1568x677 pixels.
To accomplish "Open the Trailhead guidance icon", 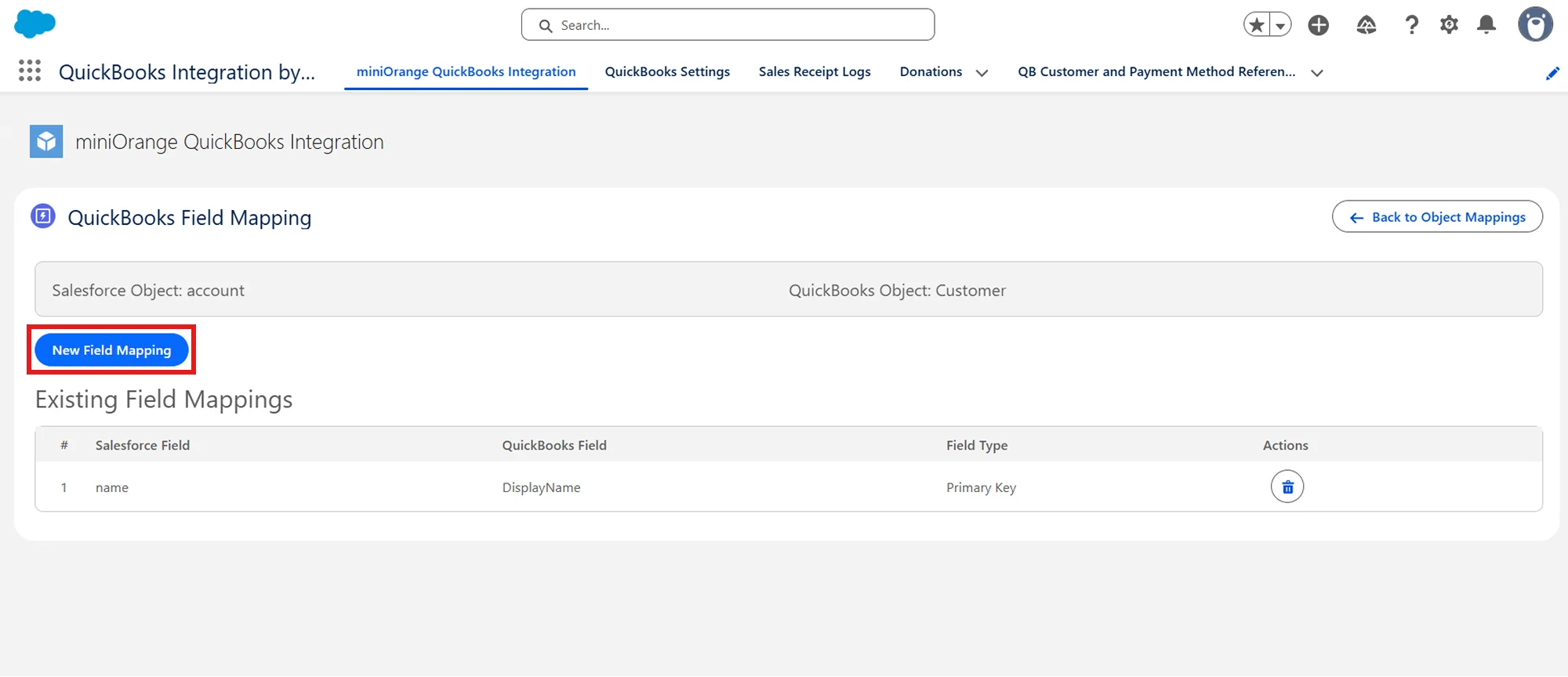I will tap(1367, 25).
